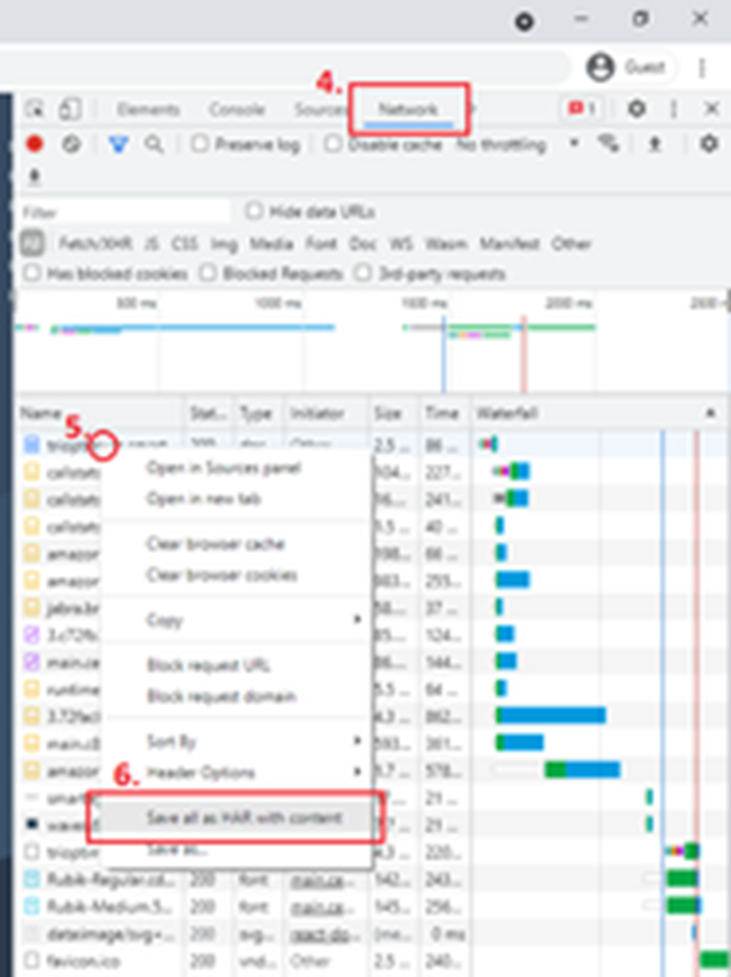The image size is (731, 977).
Task: Toggle the blue filter funnel icon
Action: 119,144
